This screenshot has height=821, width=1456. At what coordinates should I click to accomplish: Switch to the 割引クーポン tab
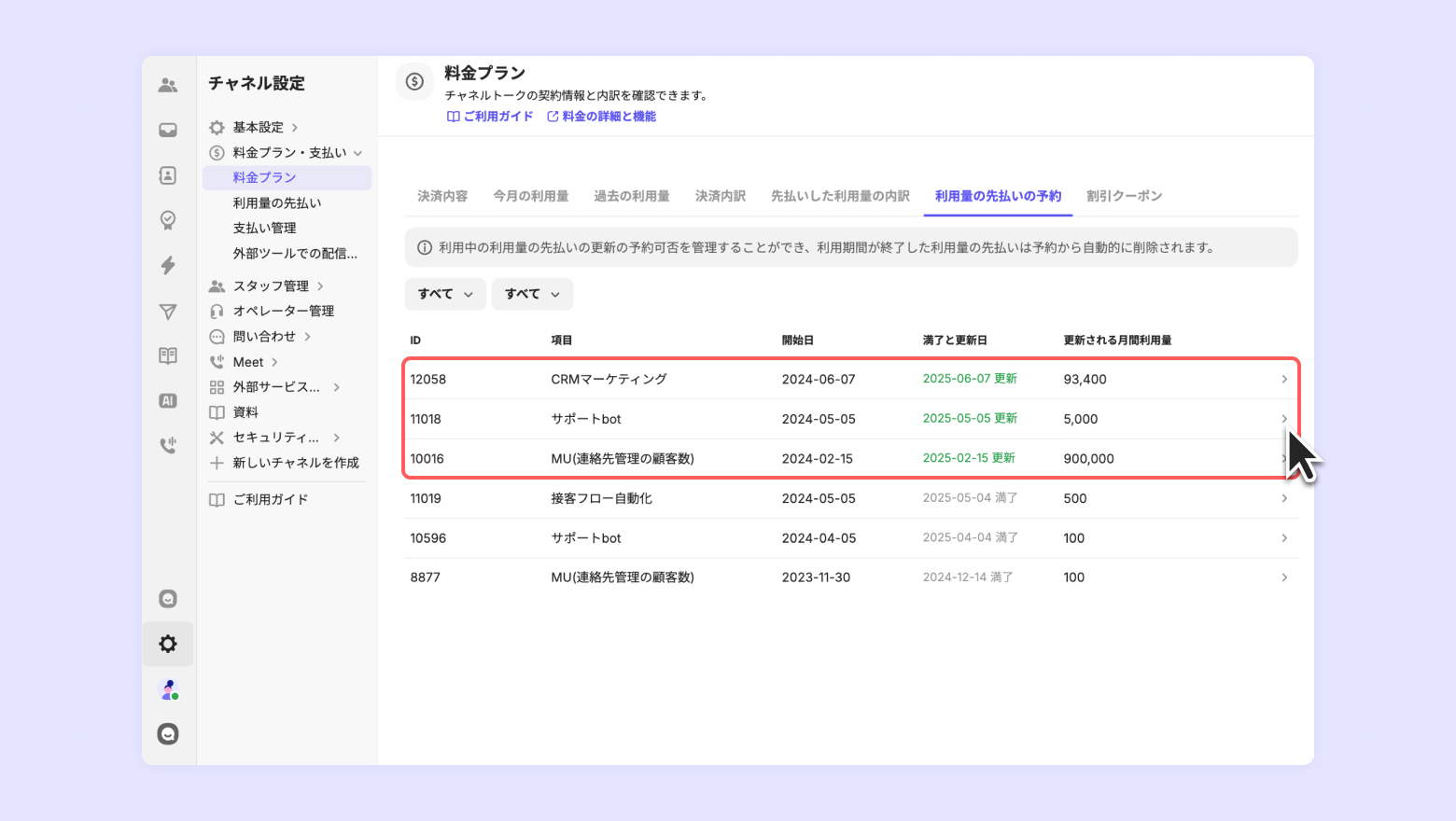tap(1124, 196)
